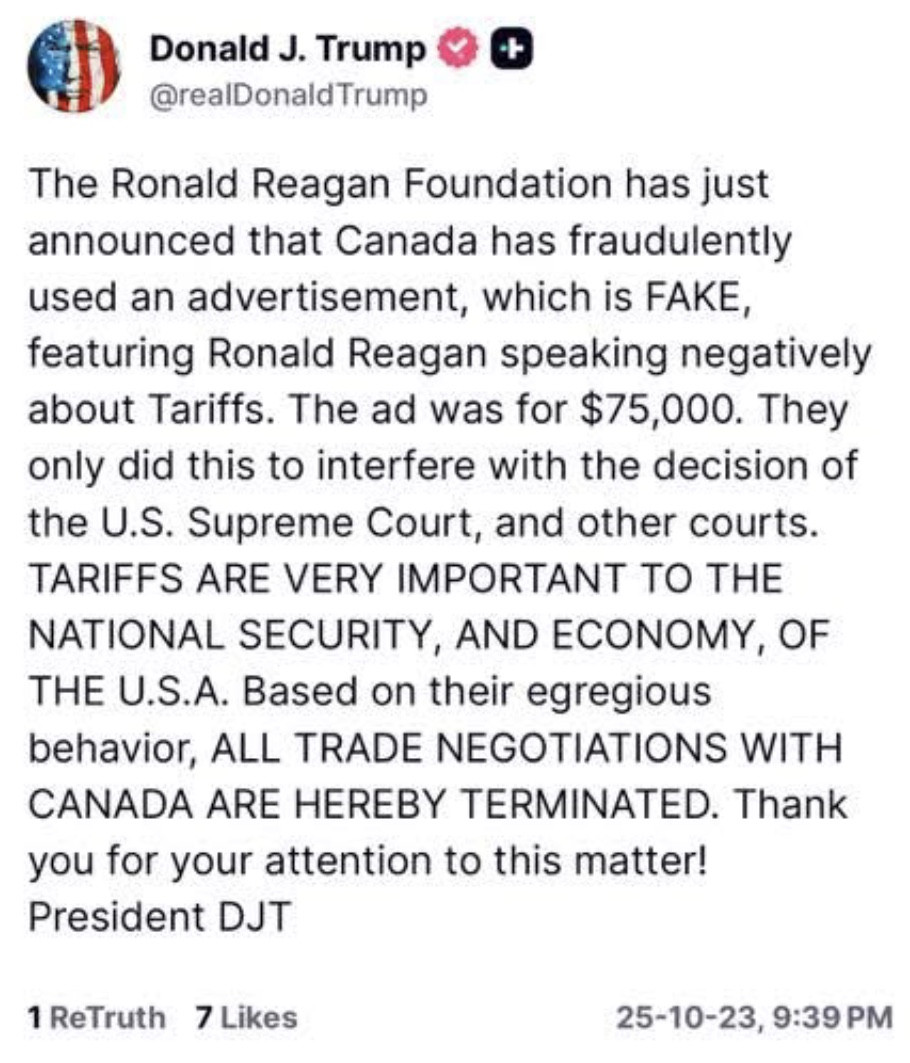Click the number 1 before ReTruth
Image resolution: width=910 pixels, height=1063 pixels.
pyautogui.click(x=36, y=1018)
